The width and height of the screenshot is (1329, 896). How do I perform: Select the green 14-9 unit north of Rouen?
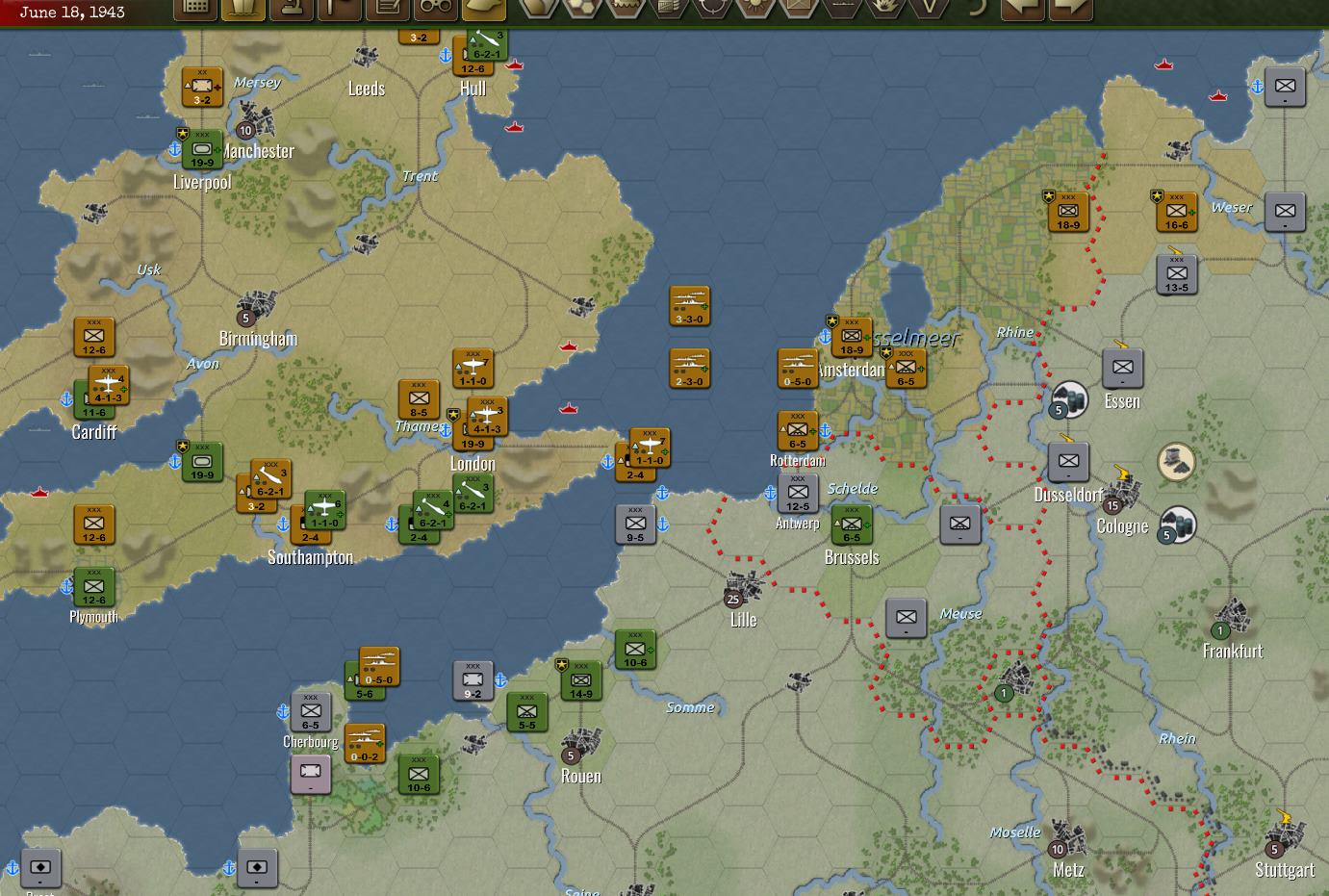point(581,680)
